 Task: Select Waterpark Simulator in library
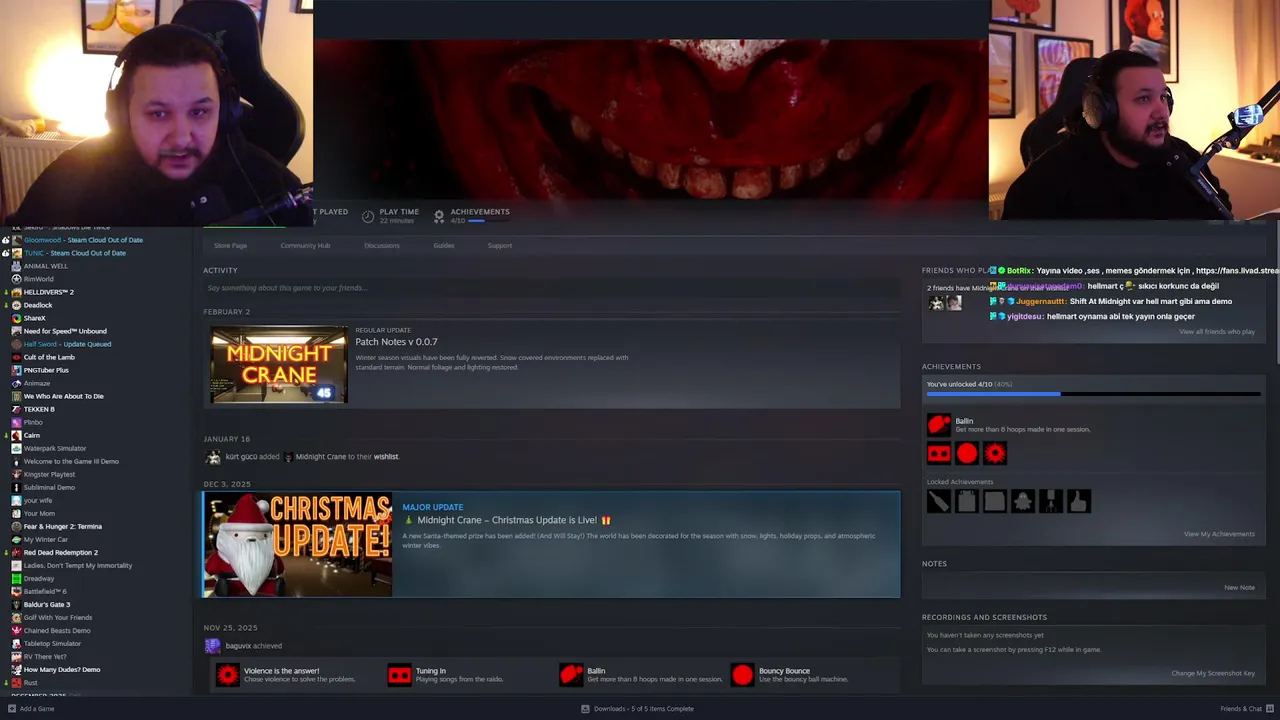click(x=55, y=448)
